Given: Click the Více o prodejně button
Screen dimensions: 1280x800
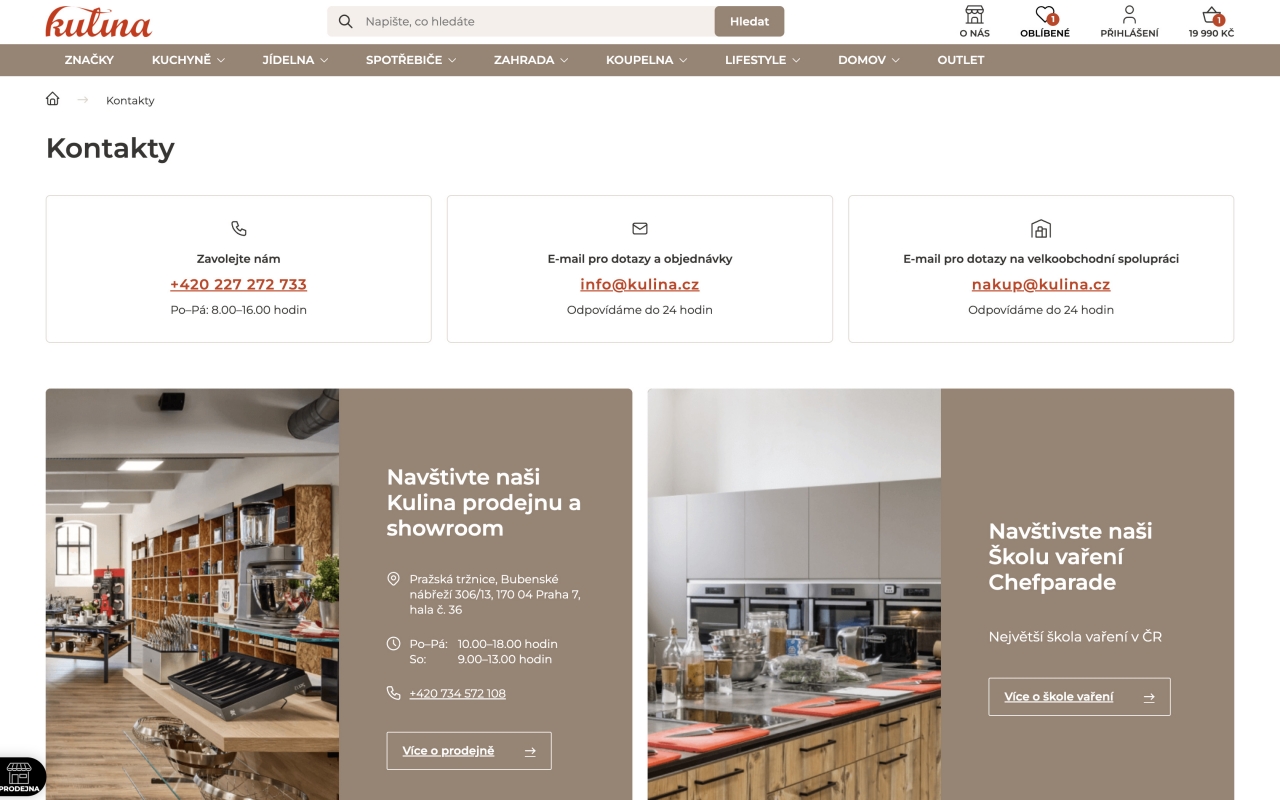Looking at the screenshot, I should tap(469, 751).
